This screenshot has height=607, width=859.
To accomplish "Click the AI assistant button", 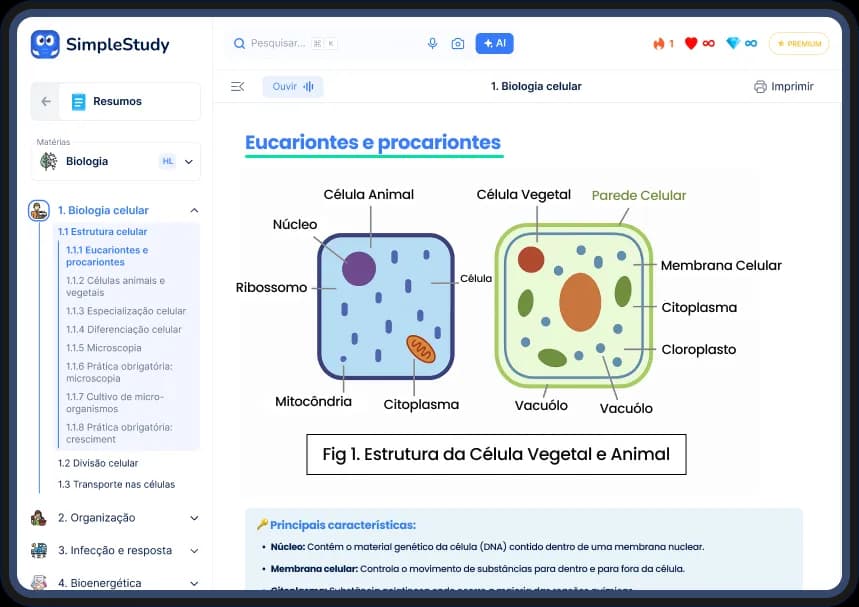I will pyautogui.click(x=494, y=44).
